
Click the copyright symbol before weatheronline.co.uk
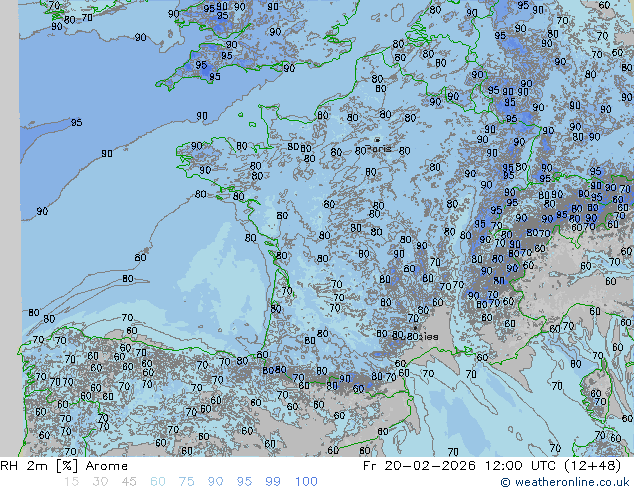506,482
